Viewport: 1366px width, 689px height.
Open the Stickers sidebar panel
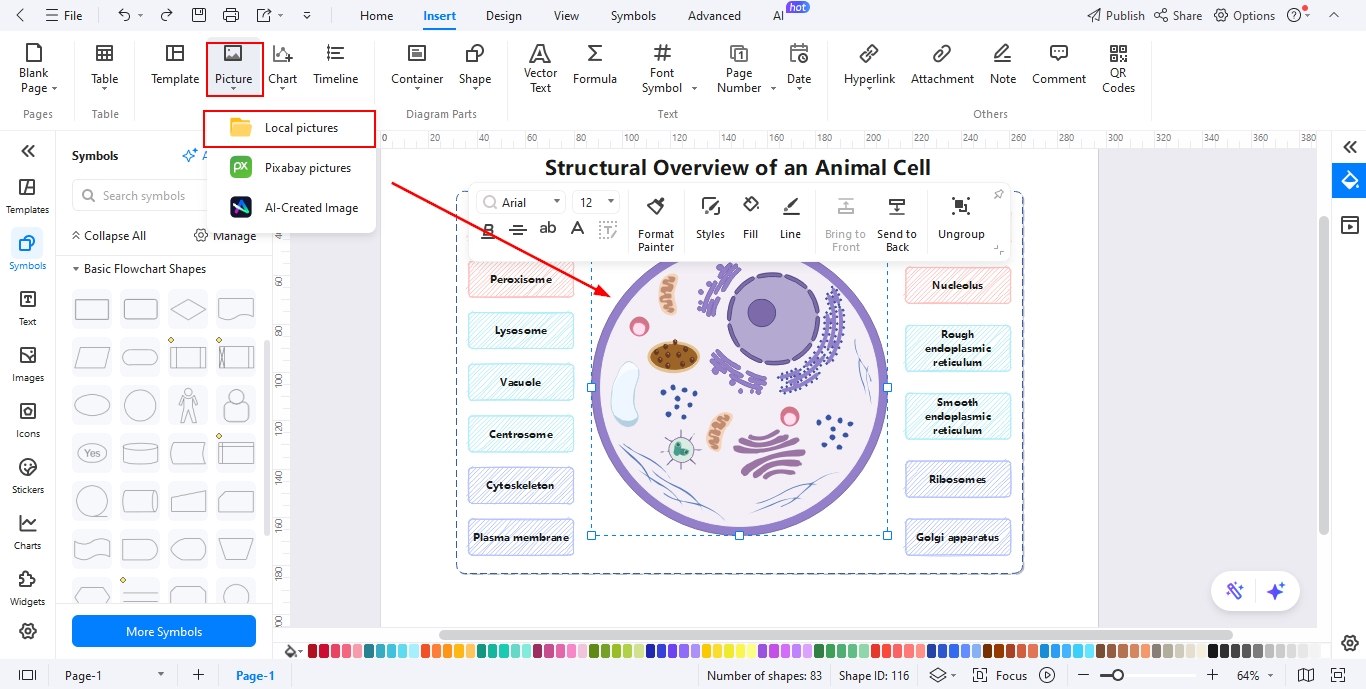click(x=28, y=476)
